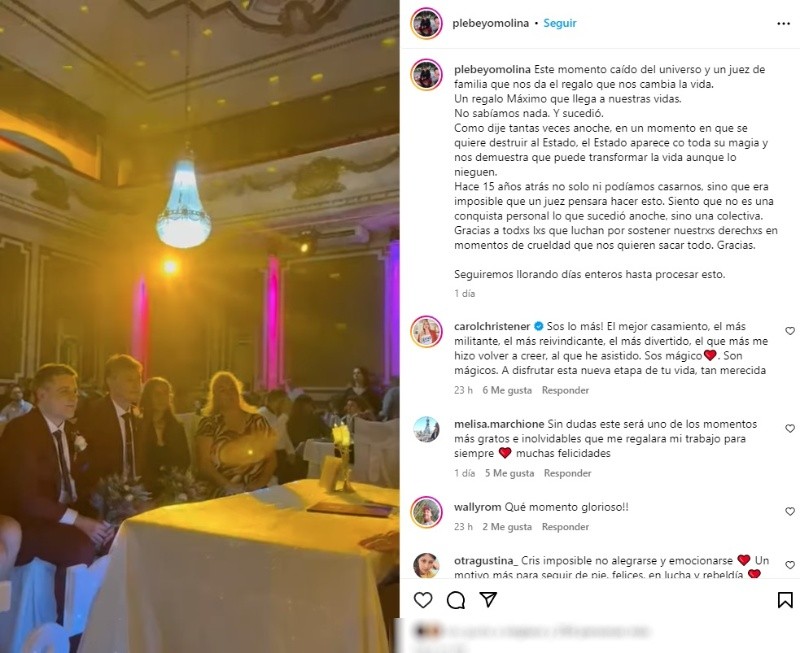Open the comment bubble icon
The height and width of the screenshot is (653, 800).
click(x=455, y=600)
